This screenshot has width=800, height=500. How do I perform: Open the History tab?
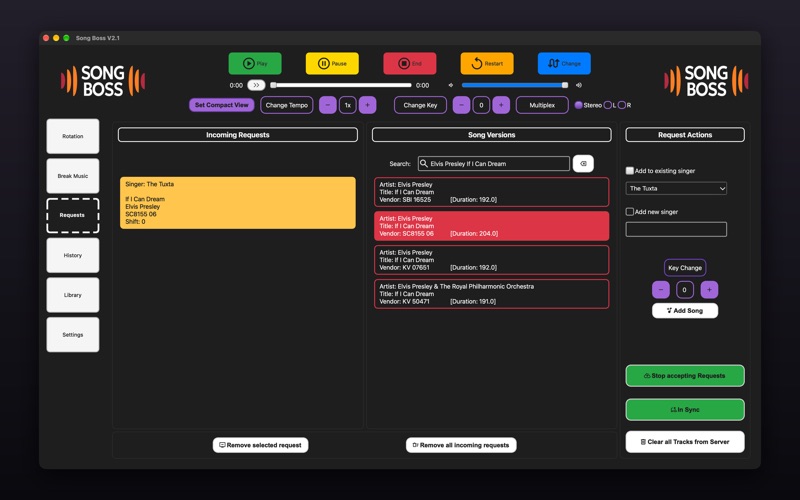(73, 255)
